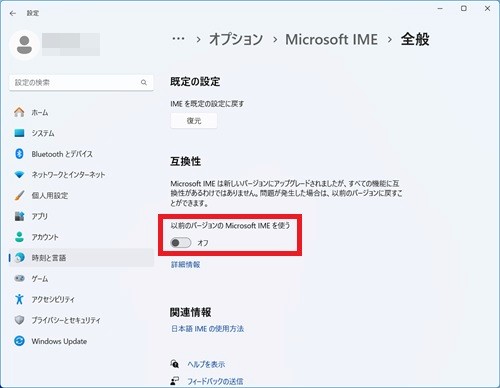
Task: Click the アカウント person icon
Action: click(x=19, y=237)
